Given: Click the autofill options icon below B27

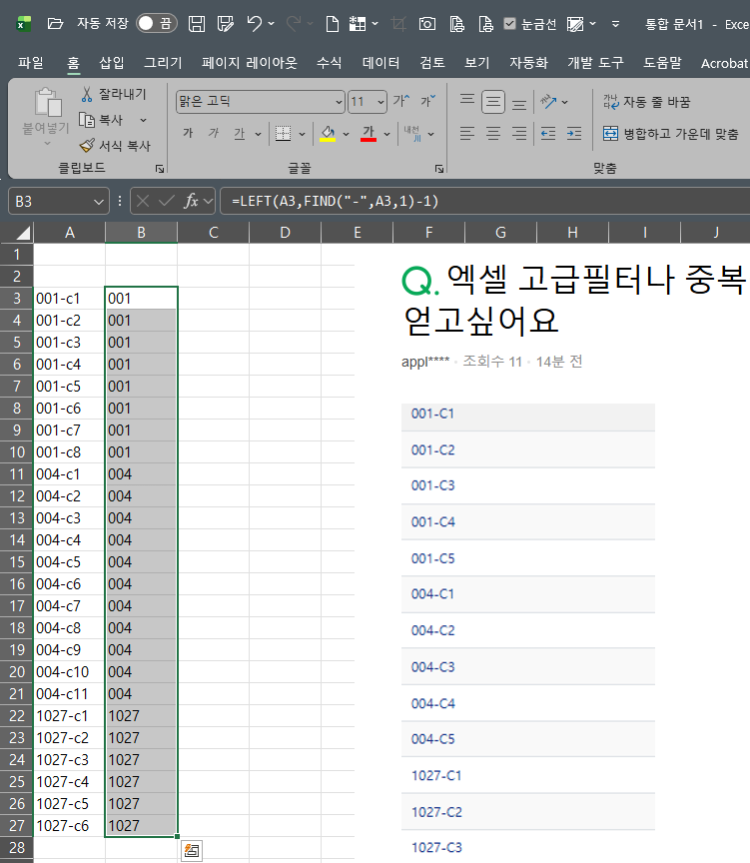Looking at the screenshot, I should (x=191, y=850).
